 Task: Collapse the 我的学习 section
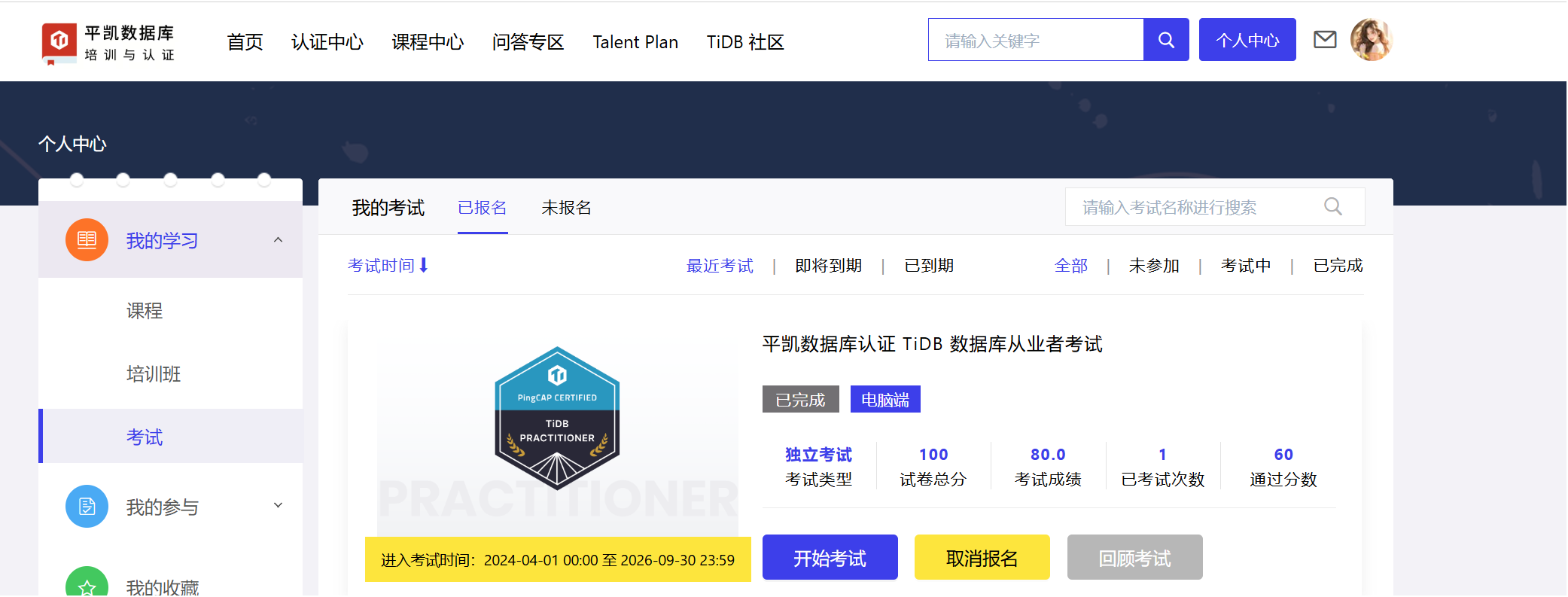click(278, 240)
